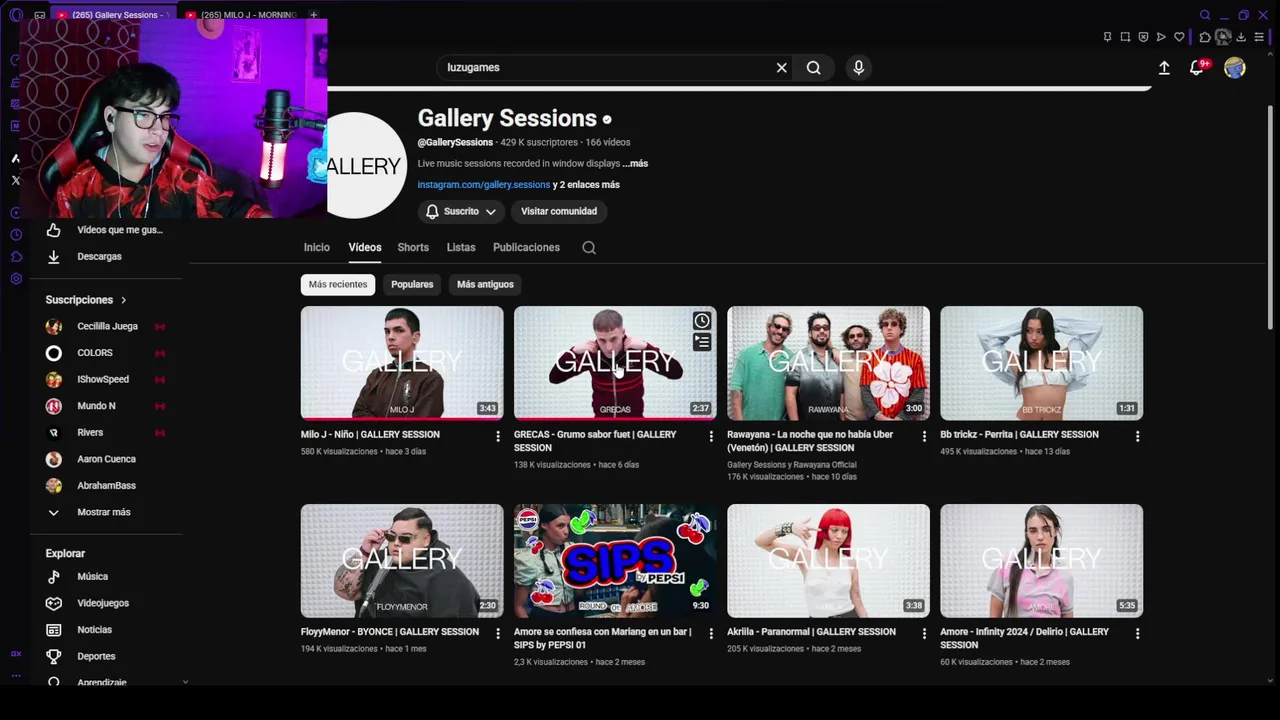
Task: Open the y 2 enlaces más link
Action: pyautogui.click(x=586, y=185)
